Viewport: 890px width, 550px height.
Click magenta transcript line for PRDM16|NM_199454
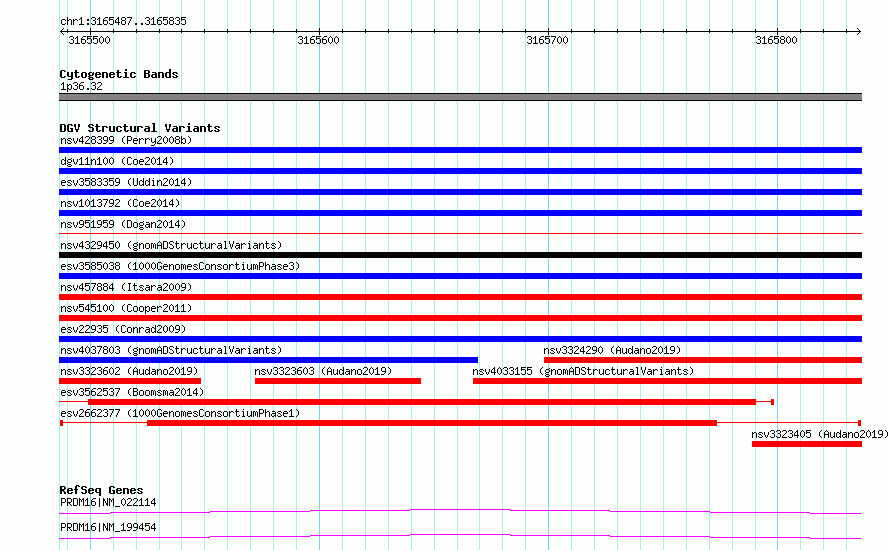(460, 536)
